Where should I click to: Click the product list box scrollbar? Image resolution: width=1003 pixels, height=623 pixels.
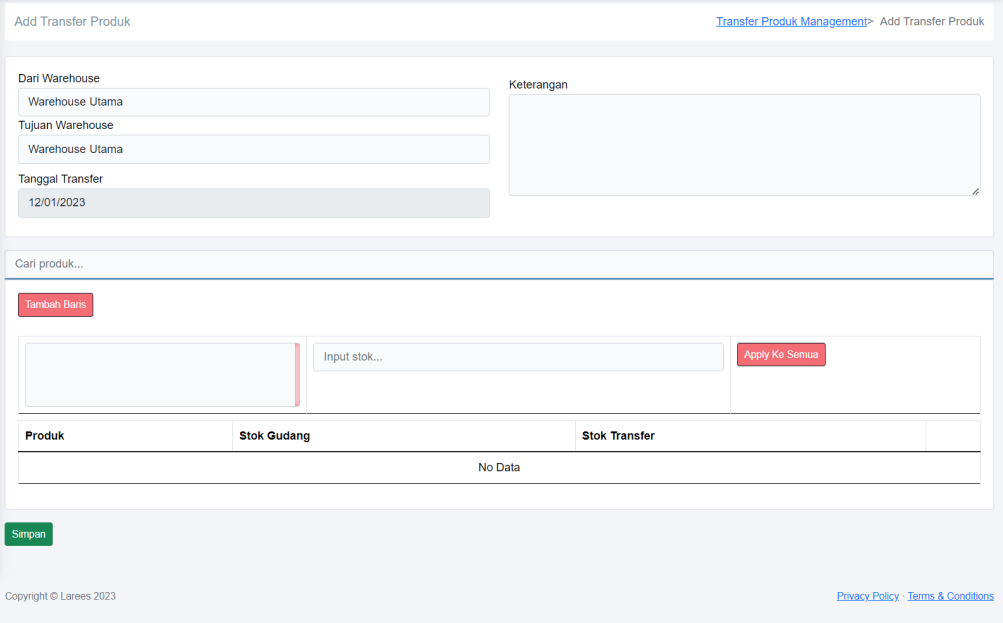297,375
